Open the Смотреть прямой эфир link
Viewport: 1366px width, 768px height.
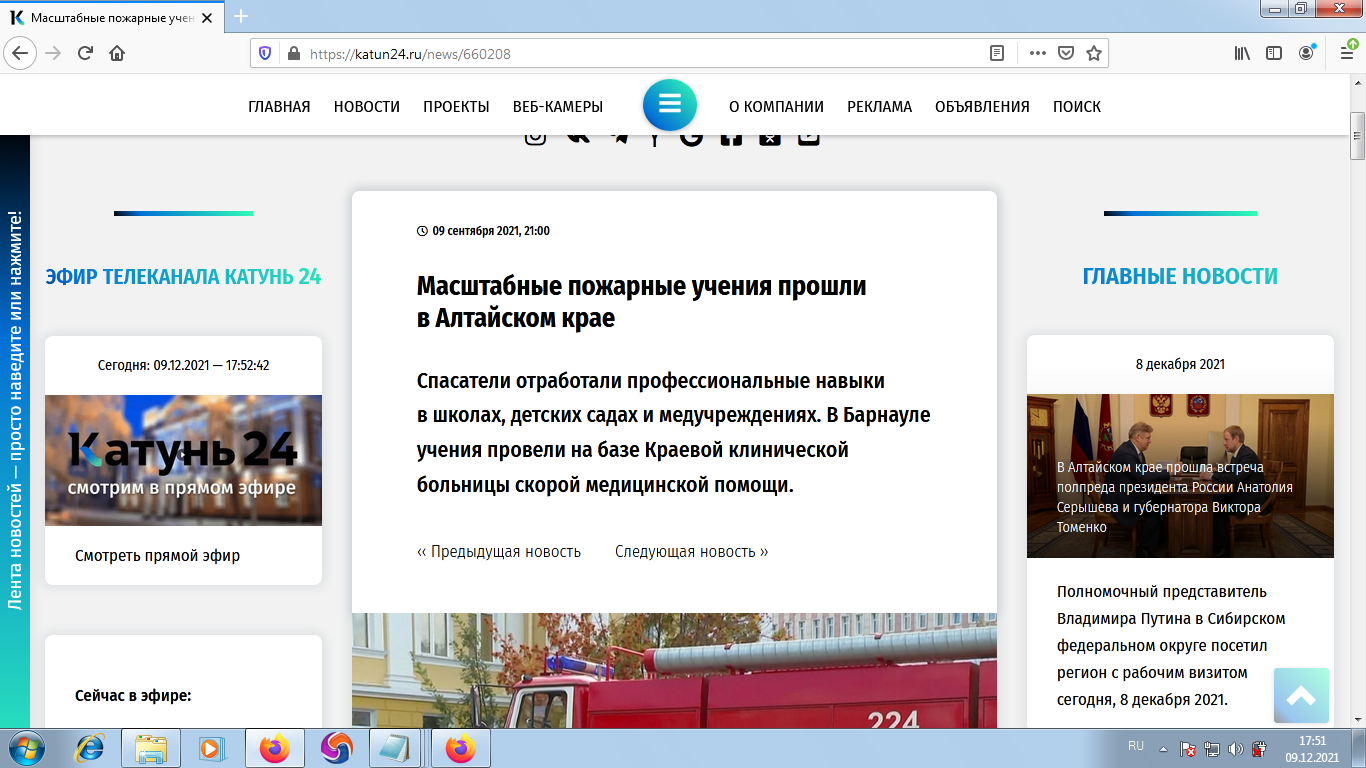pyautogui.click(x=155, y=555)
